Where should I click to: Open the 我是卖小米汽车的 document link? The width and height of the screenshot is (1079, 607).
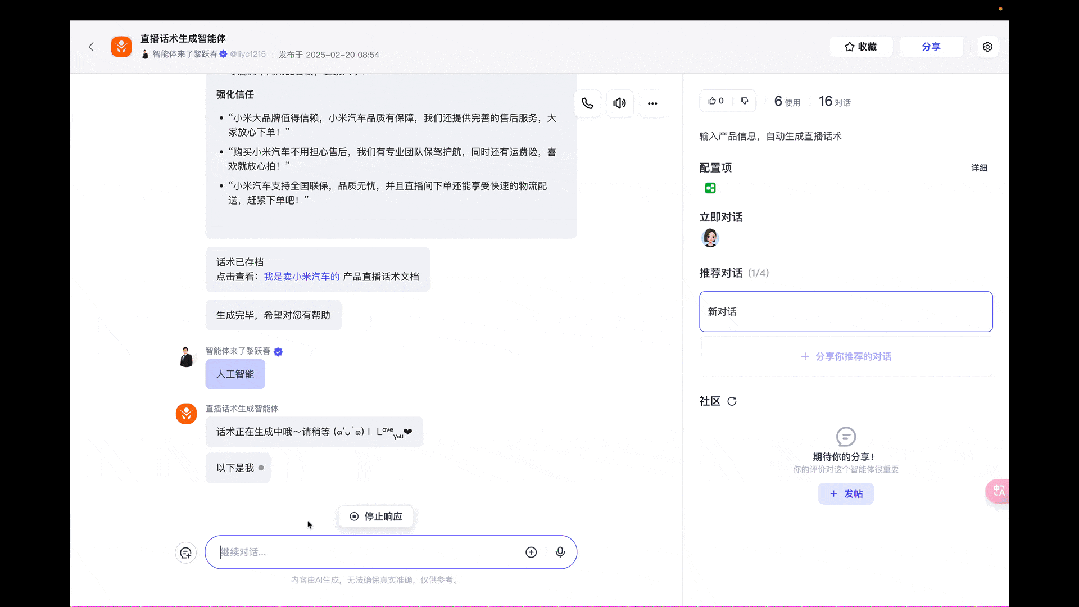pyautogui.click(x=301, y=276)
